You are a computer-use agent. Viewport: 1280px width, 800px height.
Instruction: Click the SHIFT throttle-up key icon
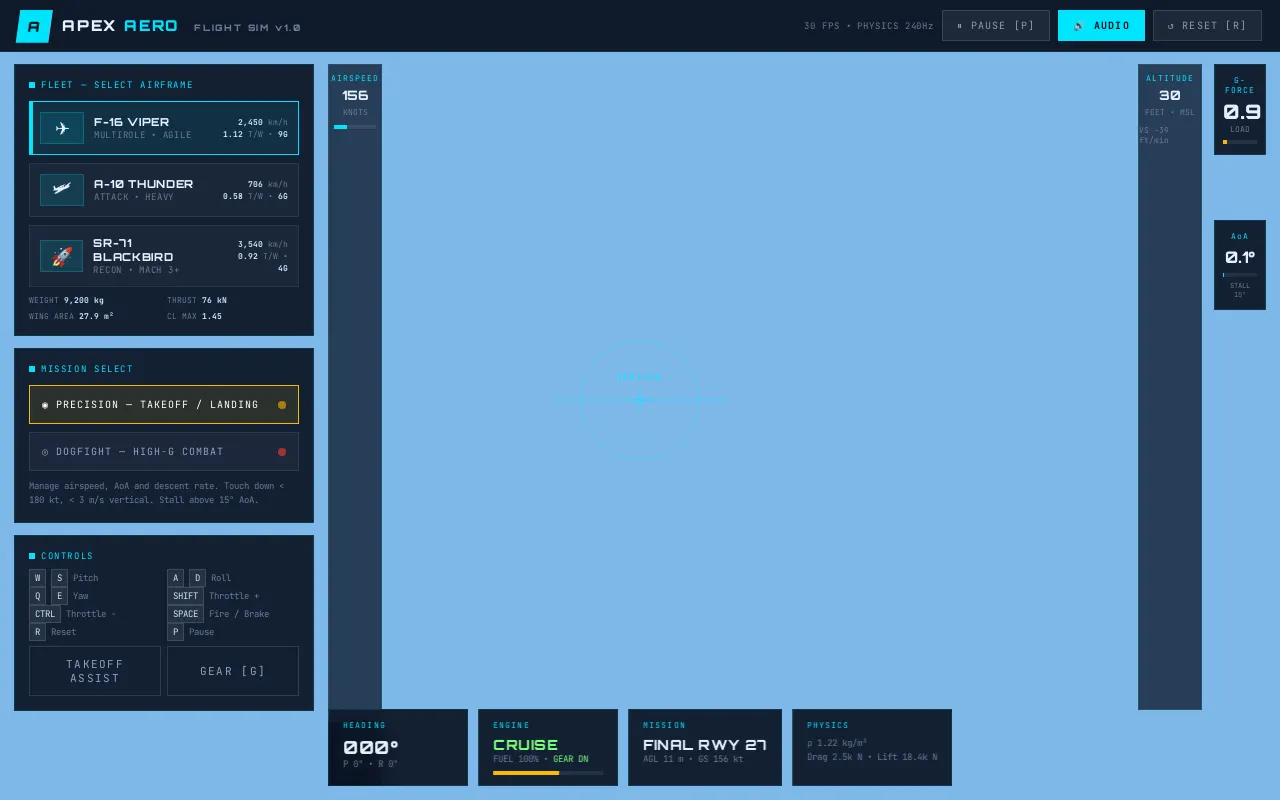pos(185,596)
